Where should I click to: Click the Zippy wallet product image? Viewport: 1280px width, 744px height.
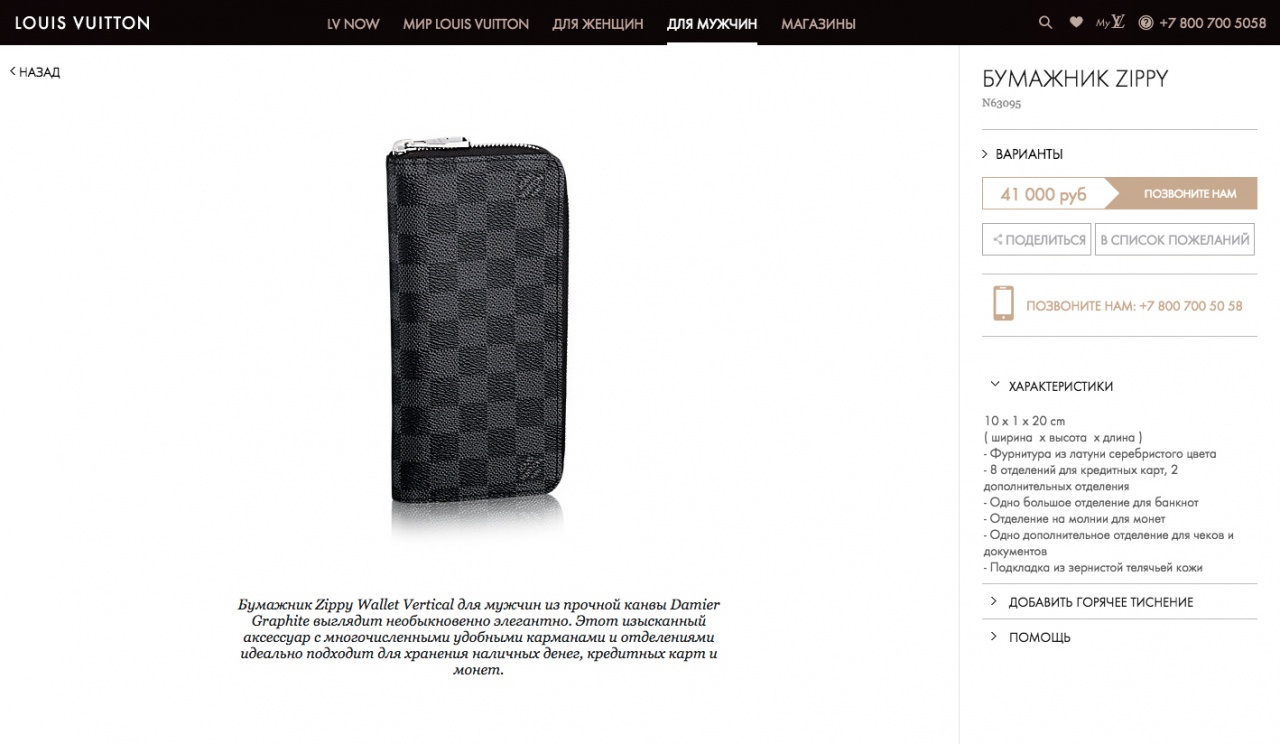click(478, 322)
